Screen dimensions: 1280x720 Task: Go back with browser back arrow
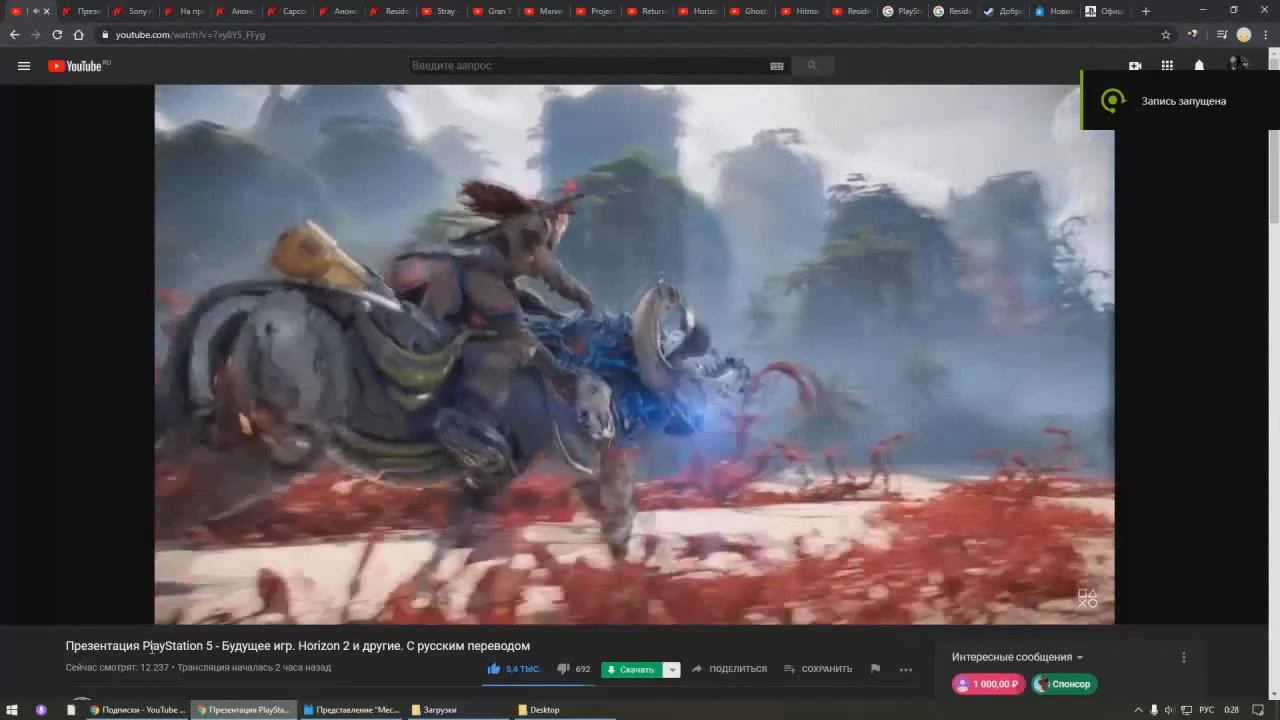(x=14, y=35)
